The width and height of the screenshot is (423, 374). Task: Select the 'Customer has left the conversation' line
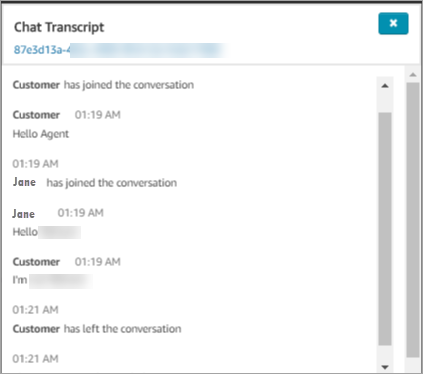(x=97, y=329)
